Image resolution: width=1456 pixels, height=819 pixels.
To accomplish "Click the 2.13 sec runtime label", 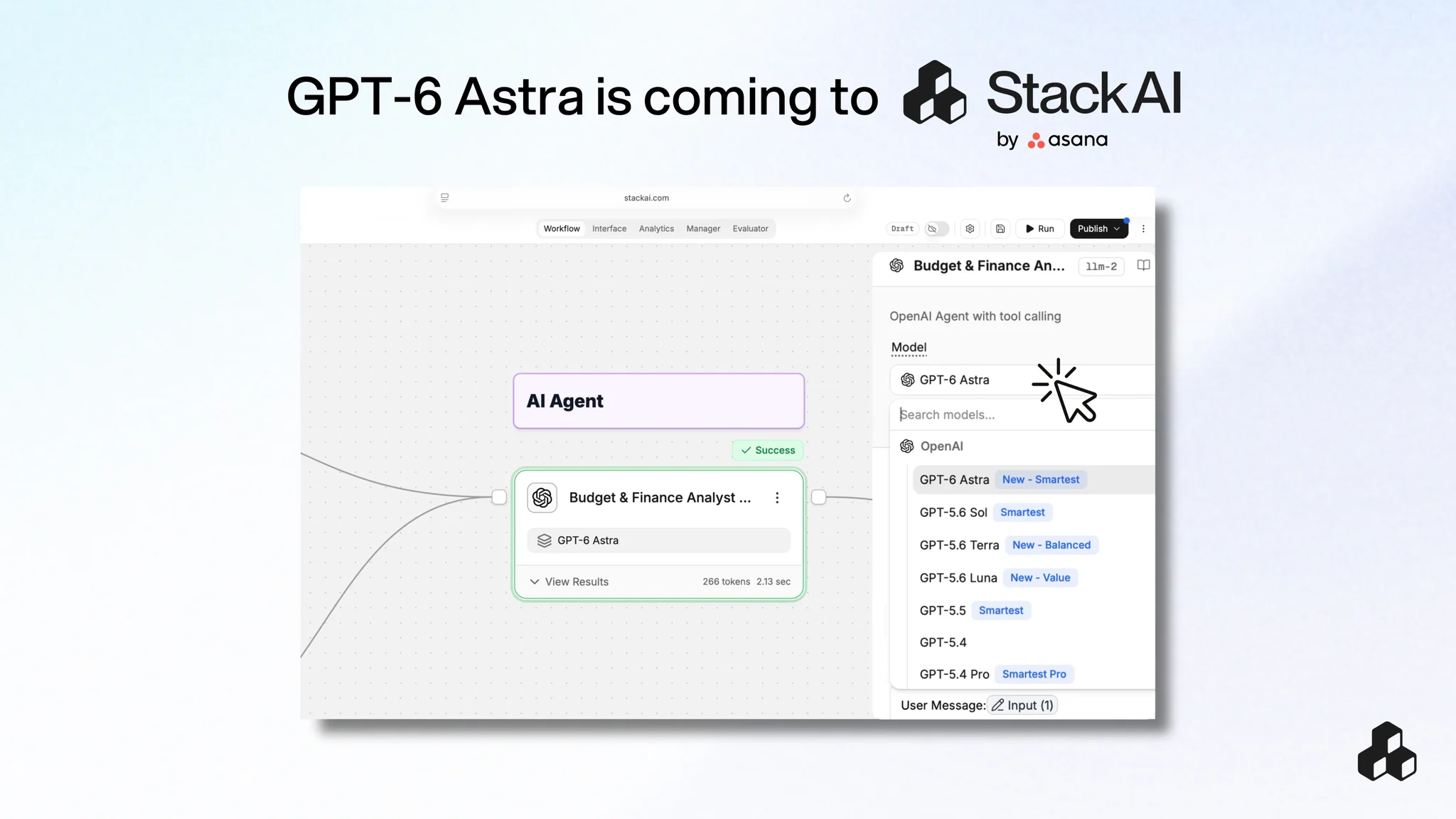I will 773,582.
